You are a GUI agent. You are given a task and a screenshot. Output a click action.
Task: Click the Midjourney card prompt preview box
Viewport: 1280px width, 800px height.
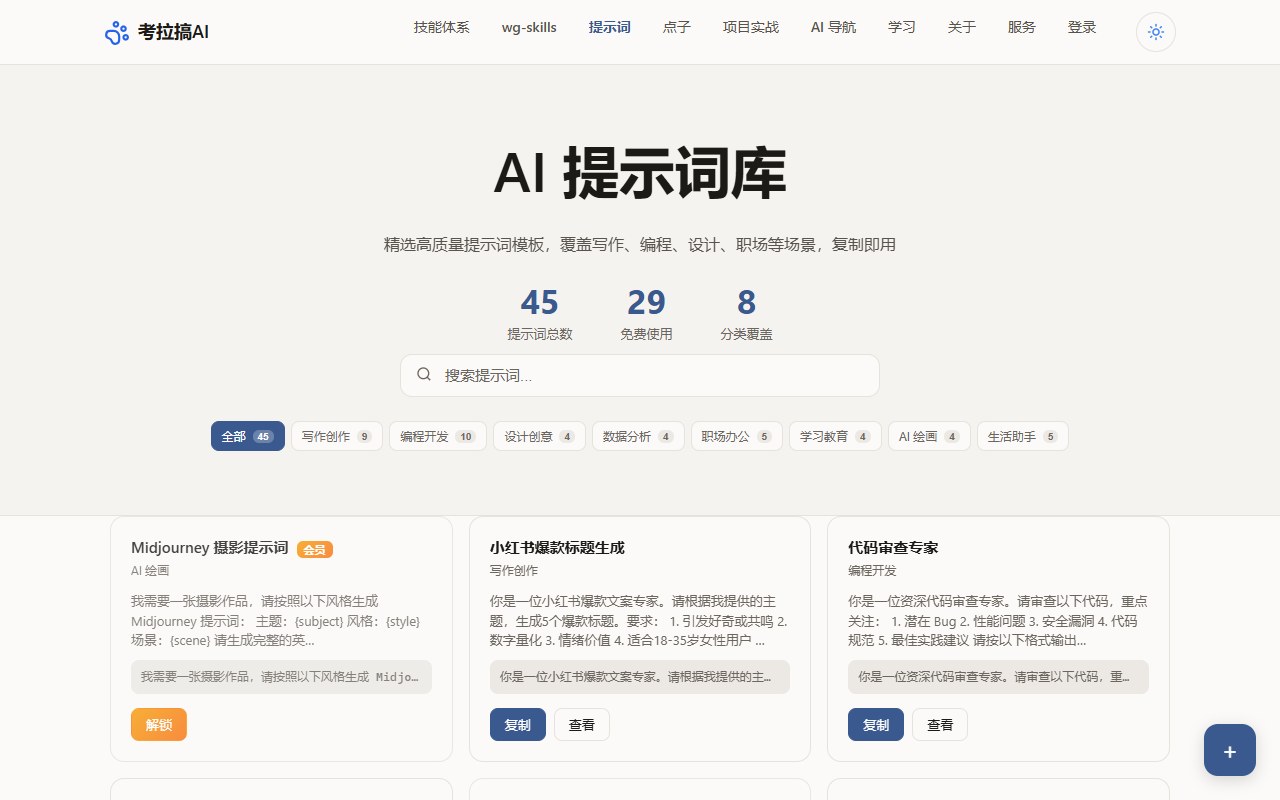tap(281, 677)
